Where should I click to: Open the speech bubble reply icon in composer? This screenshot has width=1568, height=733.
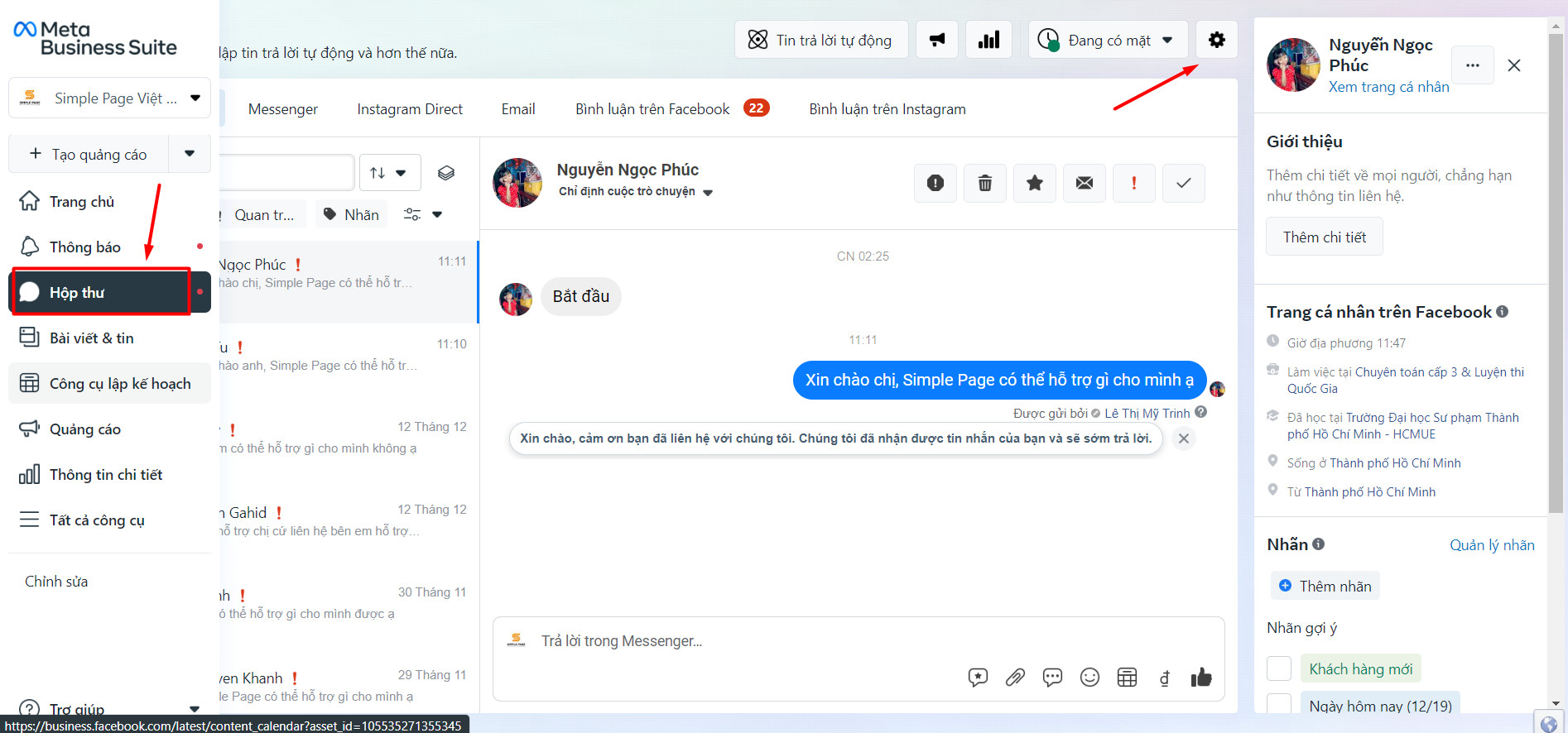[x=1052, y=678]
